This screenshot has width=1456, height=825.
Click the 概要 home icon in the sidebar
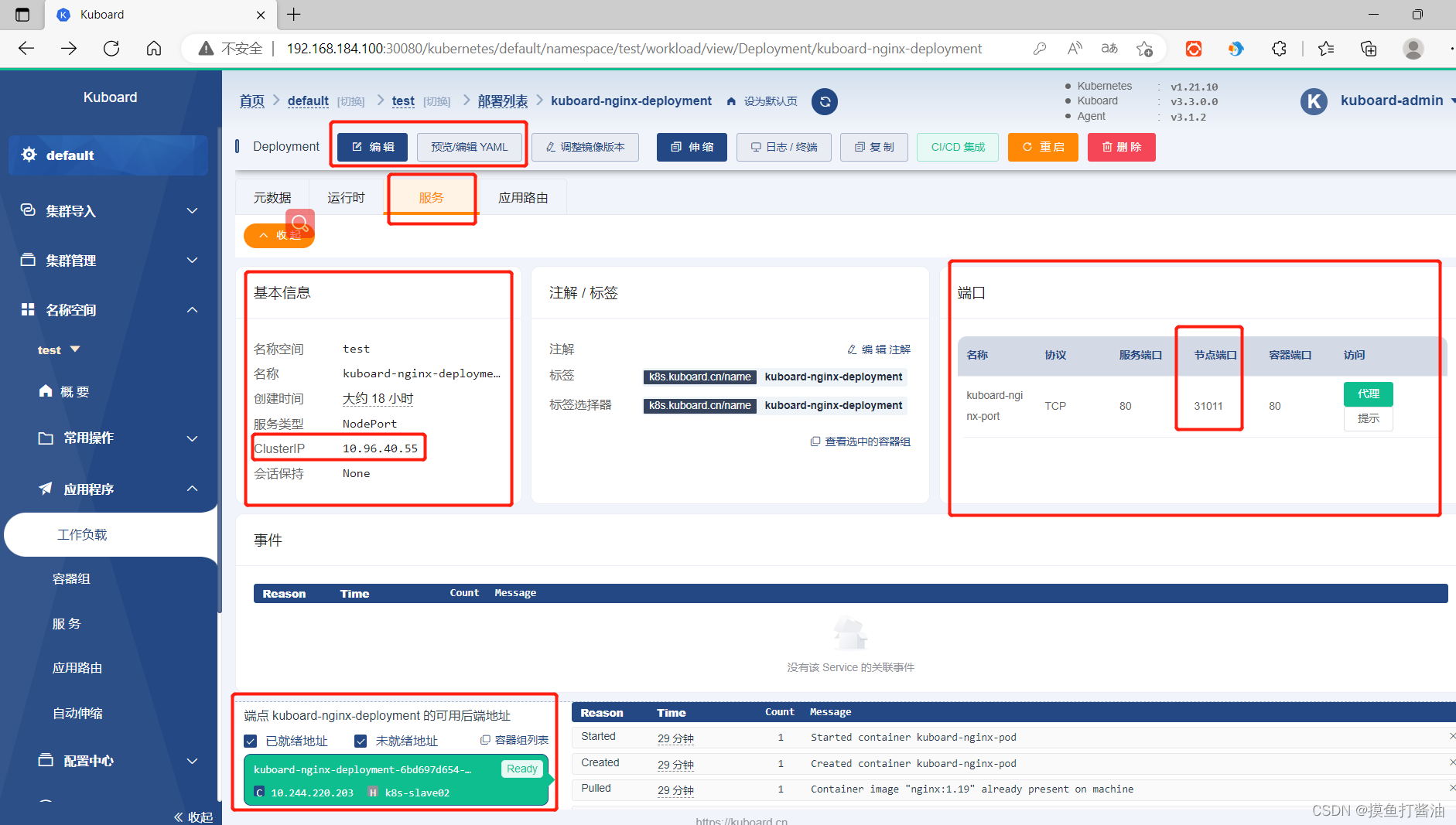[x=46, y=391]
